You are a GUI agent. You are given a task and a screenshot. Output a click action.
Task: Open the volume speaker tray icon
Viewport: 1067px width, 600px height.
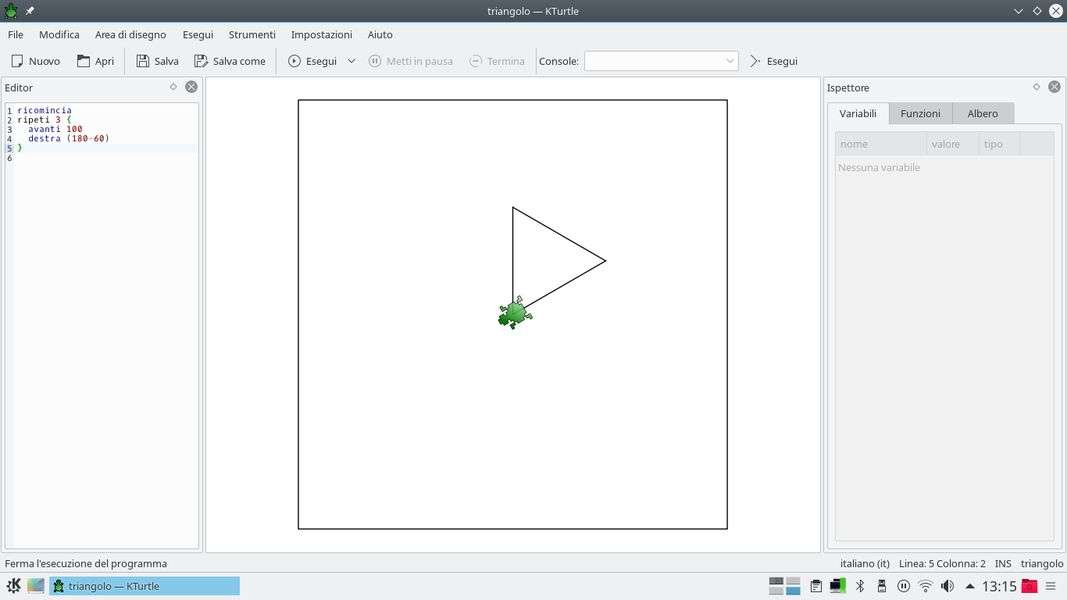click(947, 586)
